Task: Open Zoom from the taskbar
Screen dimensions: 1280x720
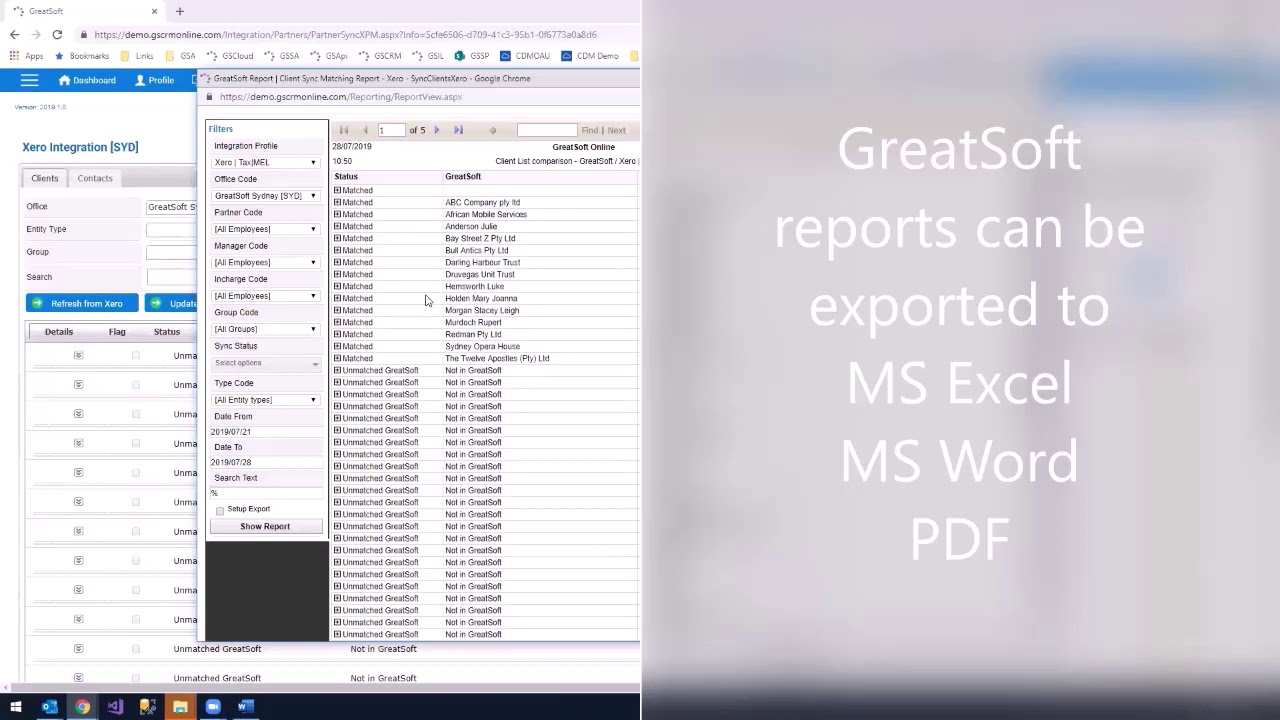Action: (213, 707)
